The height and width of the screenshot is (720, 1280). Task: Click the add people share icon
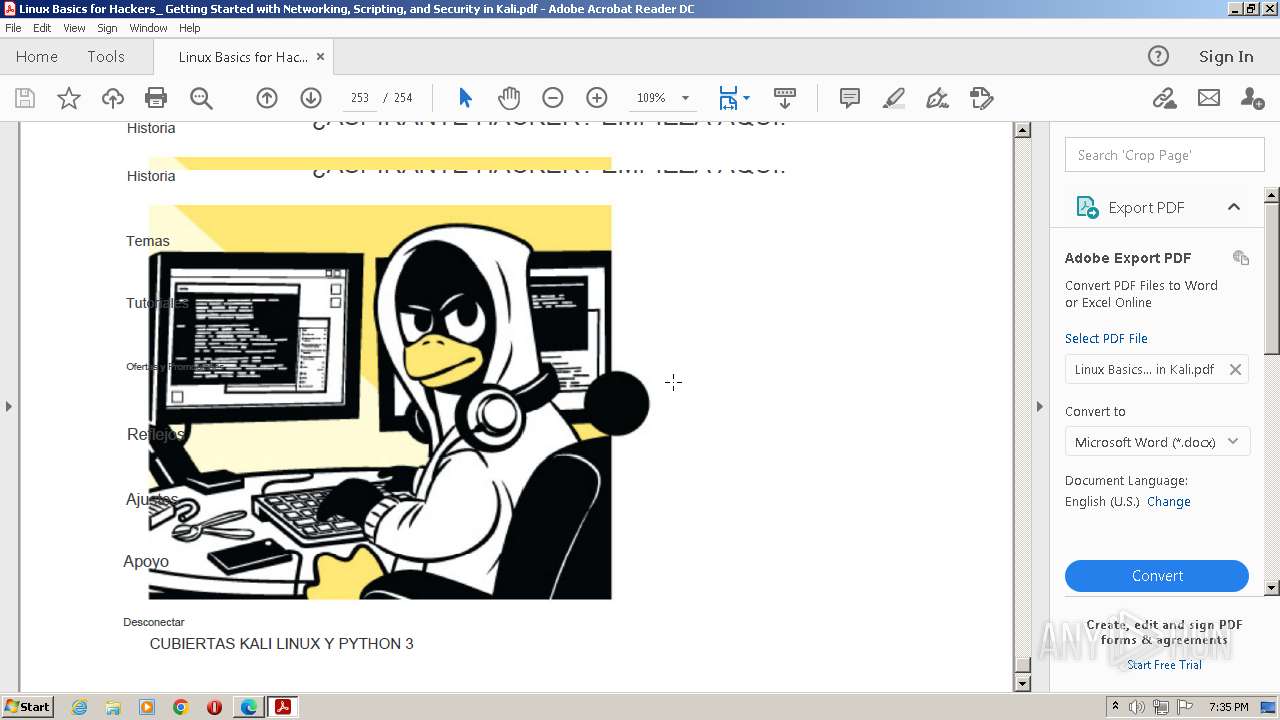1252,98
